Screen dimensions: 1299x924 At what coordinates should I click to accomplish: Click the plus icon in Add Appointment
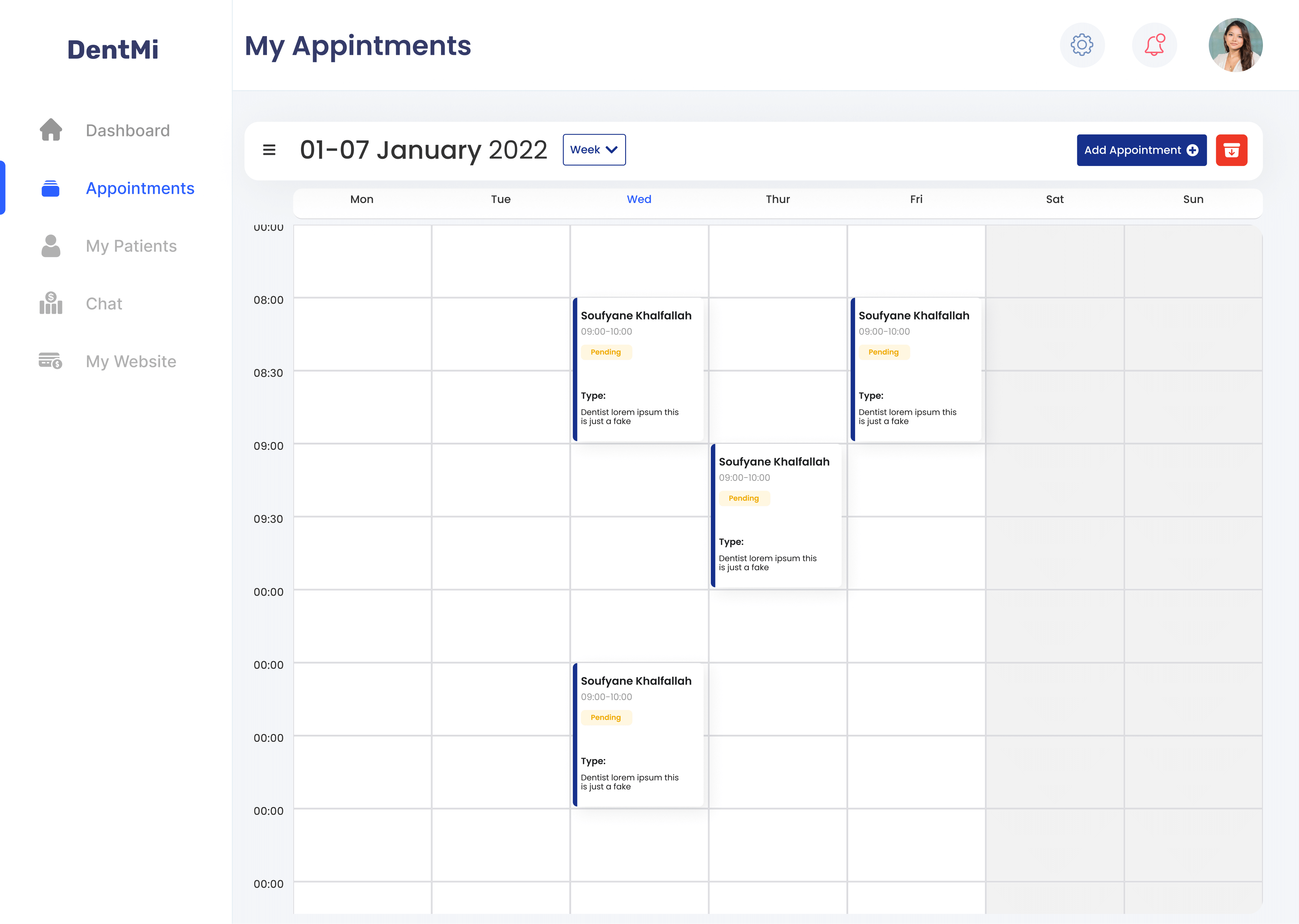point(1193,150)
